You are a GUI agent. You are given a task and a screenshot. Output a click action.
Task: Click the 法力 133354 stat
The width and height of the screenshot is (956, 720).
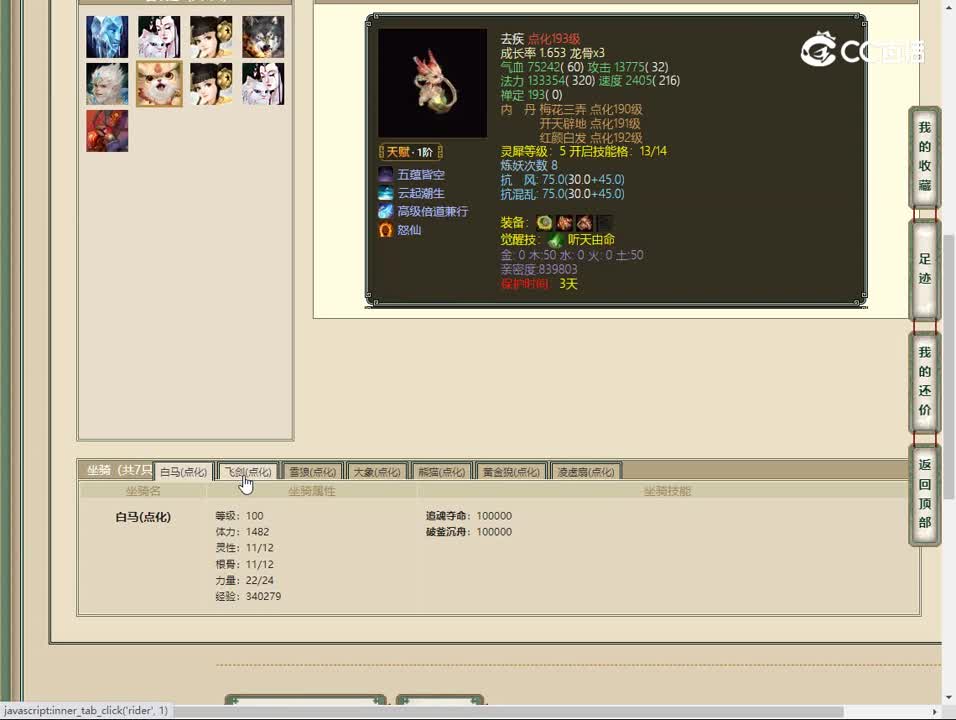548,80
